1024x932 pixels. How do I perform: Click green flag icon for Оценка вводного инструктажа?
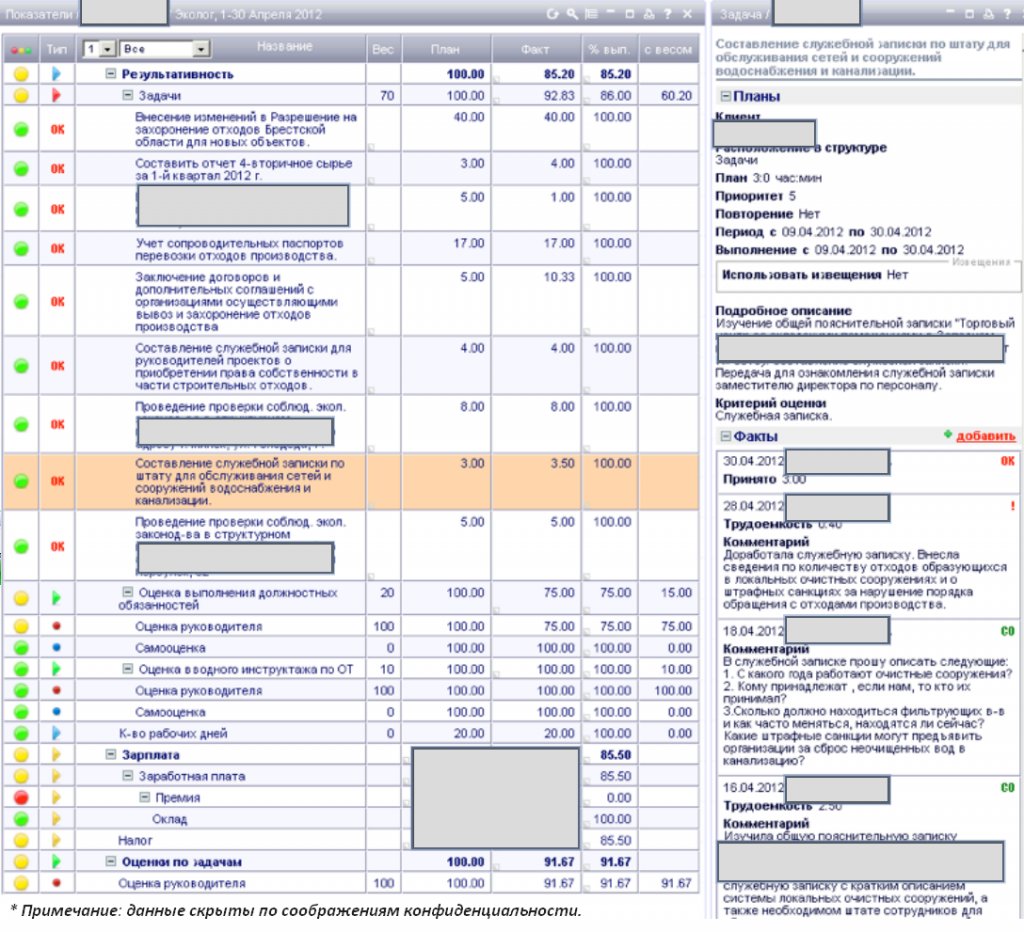pos(57,669)
